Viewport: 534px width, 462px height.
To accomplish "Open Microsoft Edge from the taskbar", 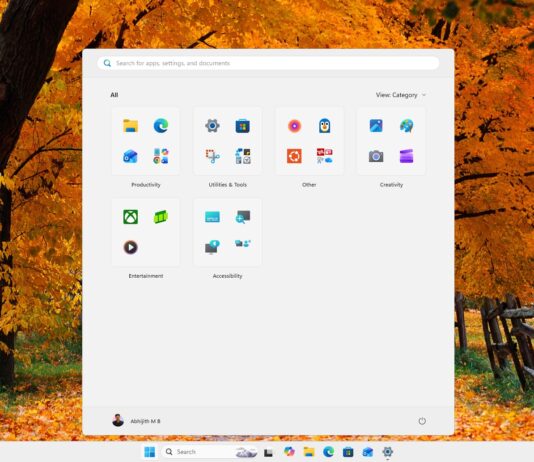I will click(329, 452).
